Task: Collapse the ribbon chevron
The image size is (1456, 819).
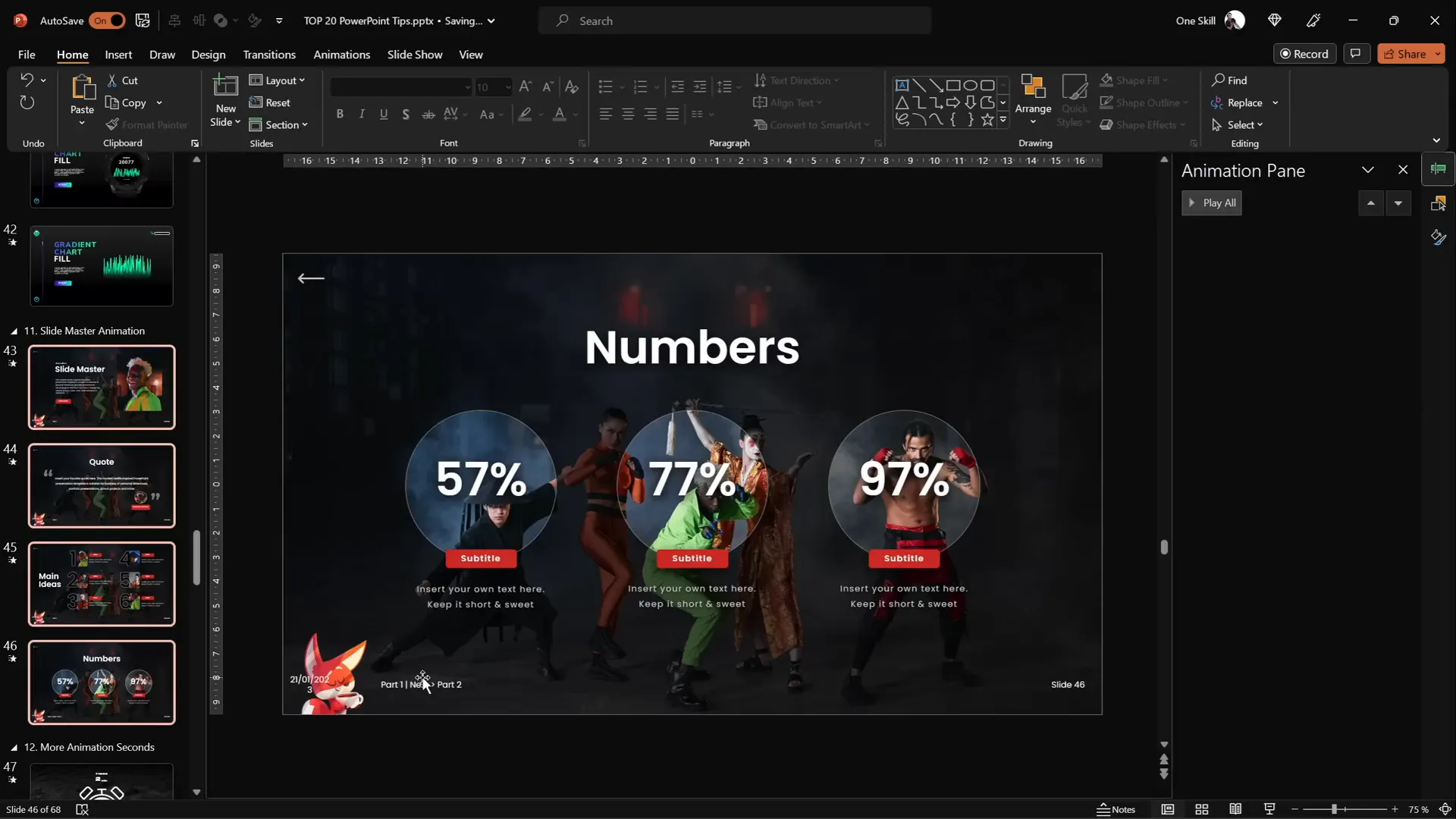Action: point(1436,141)
